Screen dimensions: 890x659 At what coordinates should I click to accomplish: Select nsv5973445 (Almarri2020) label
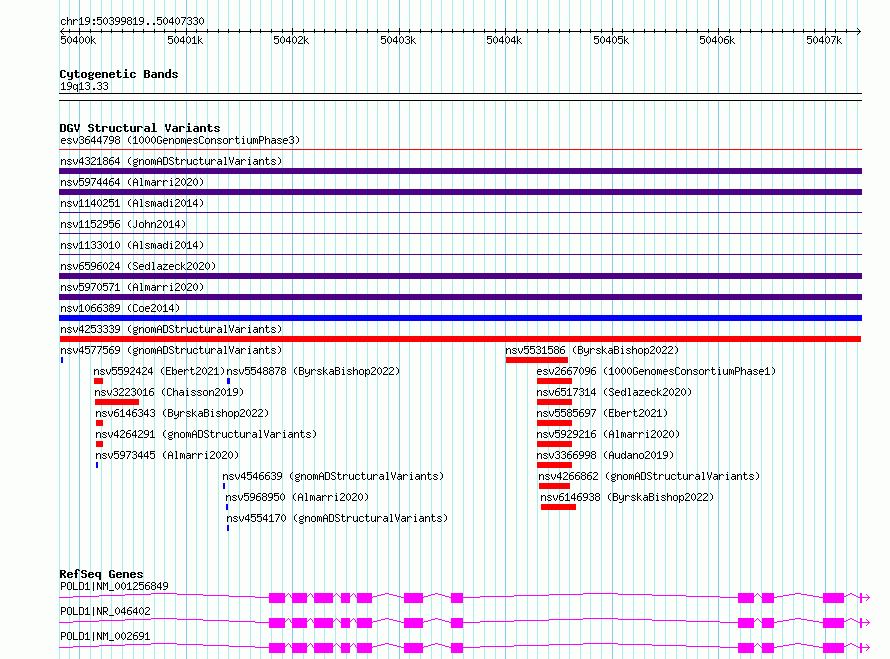(167, 455)
